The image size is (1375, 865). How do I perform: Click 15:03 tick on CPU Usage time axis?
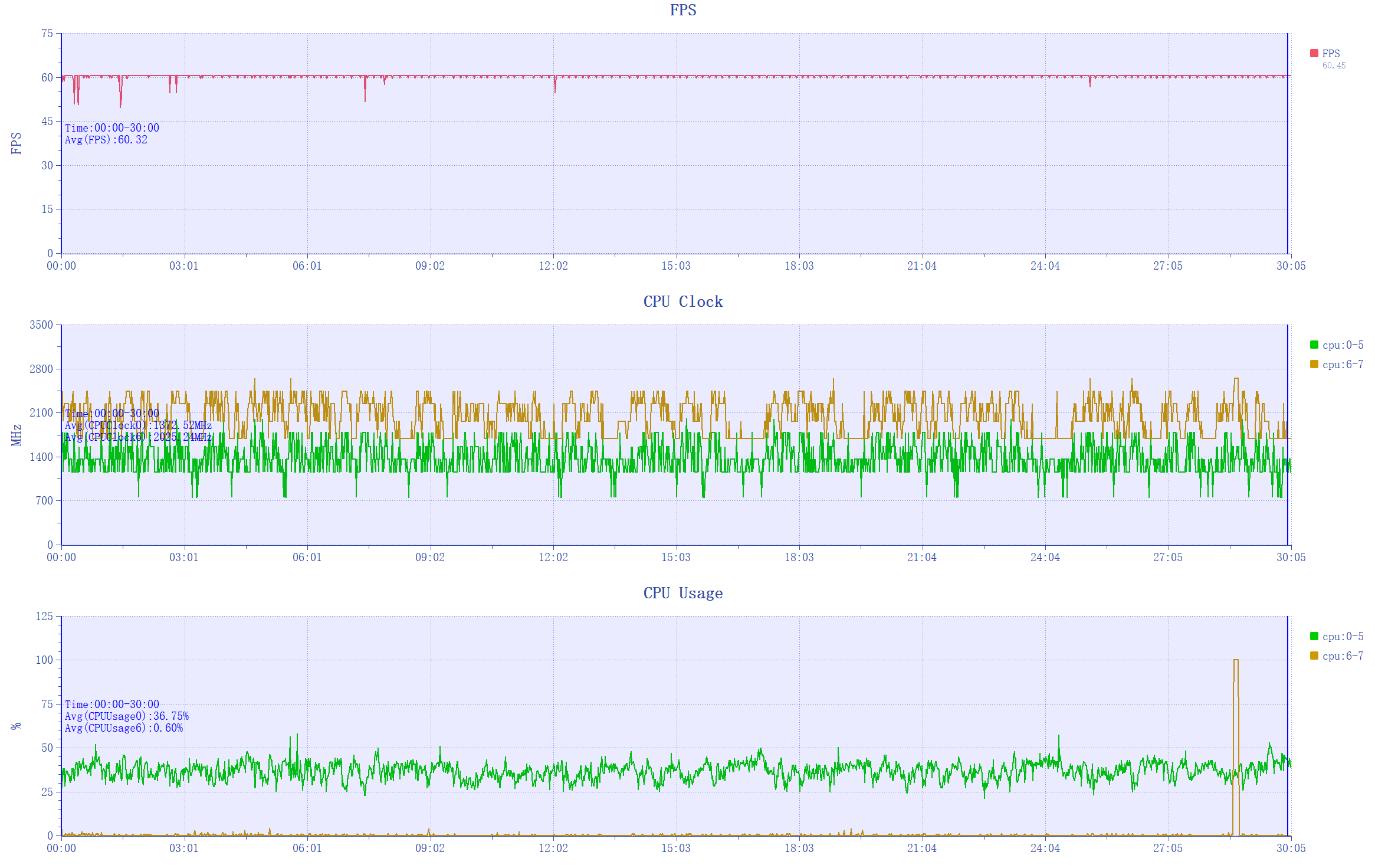point(676,849)
